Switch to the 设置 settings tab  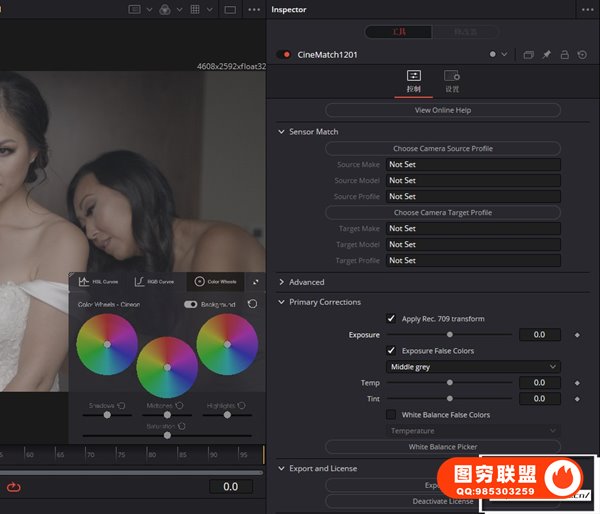tap(452, 81)
